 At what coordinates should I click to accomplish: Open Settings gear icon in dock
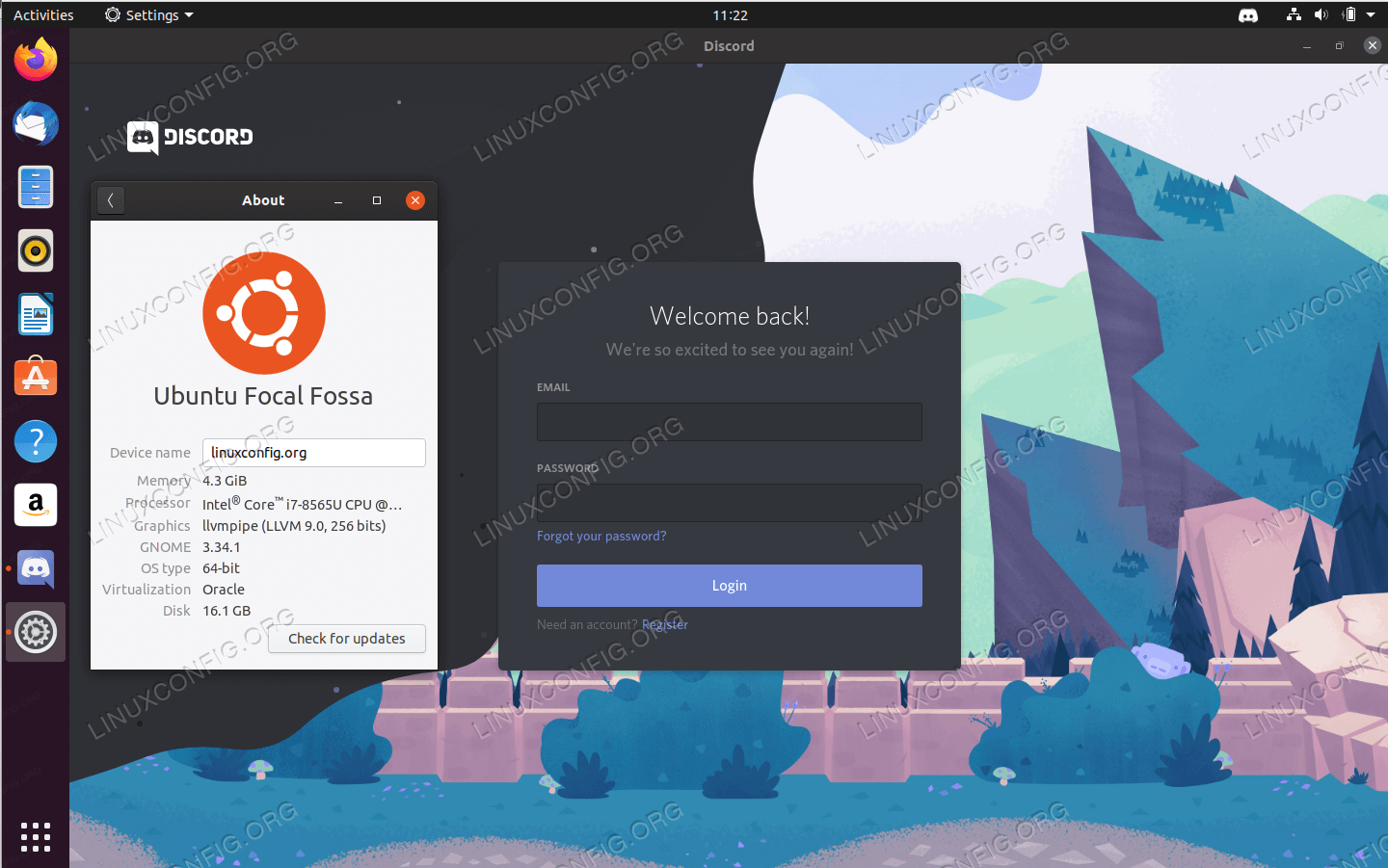click(x=36, y=632)
